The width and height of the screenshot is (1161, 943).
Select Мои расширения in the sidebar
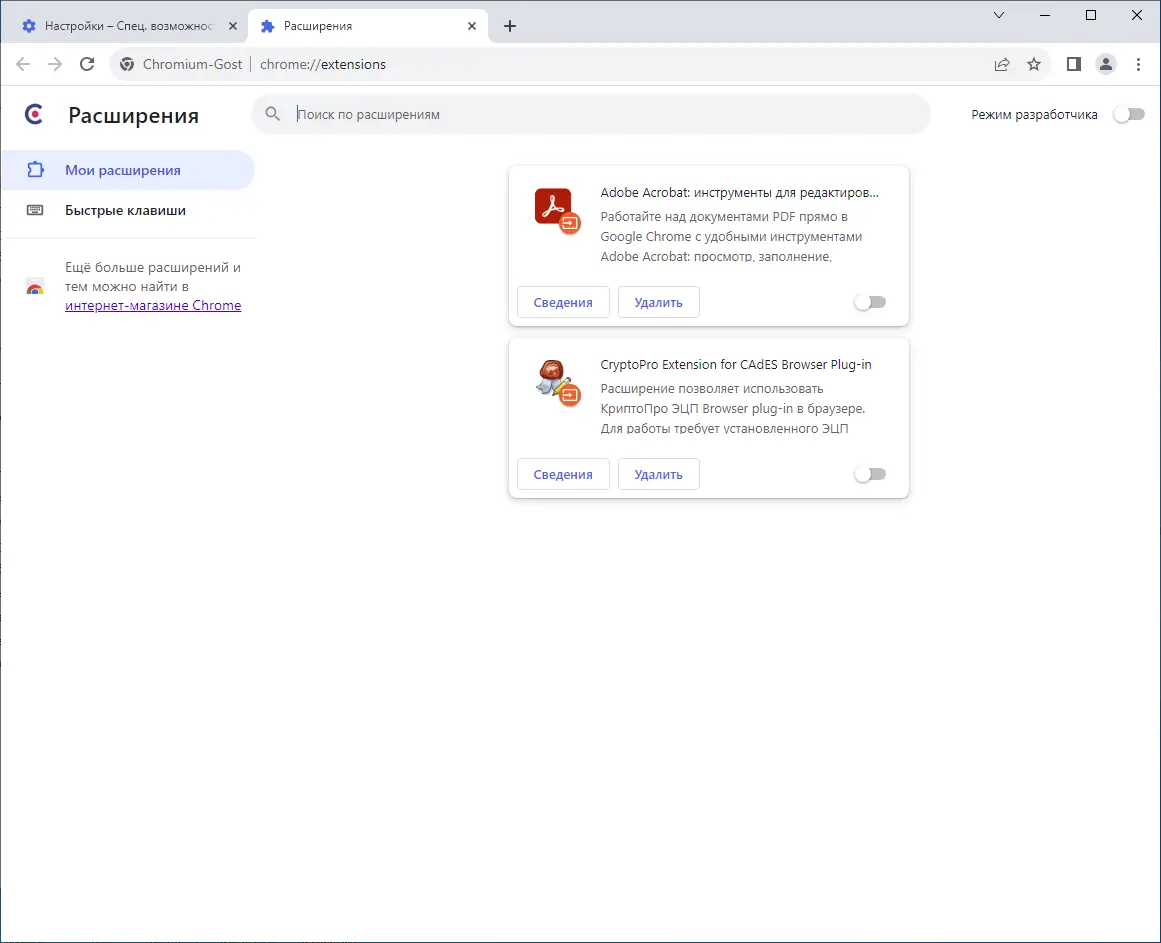pos(127,170)
